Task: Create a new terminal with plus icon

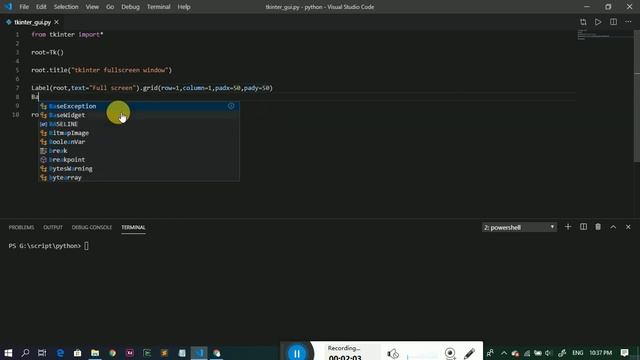Action: (x=568, y=227)
